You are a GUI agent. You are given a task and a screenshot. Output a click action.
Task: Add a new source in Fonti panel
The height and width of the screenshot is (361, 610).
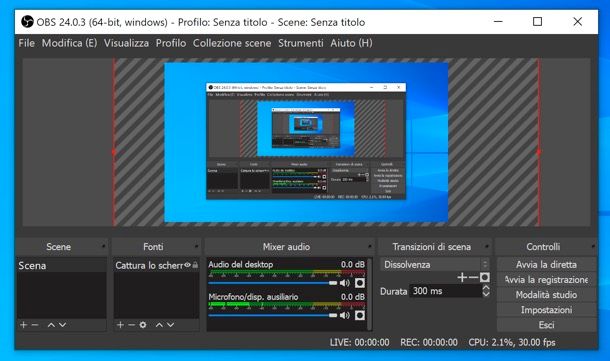click(120, 324)
